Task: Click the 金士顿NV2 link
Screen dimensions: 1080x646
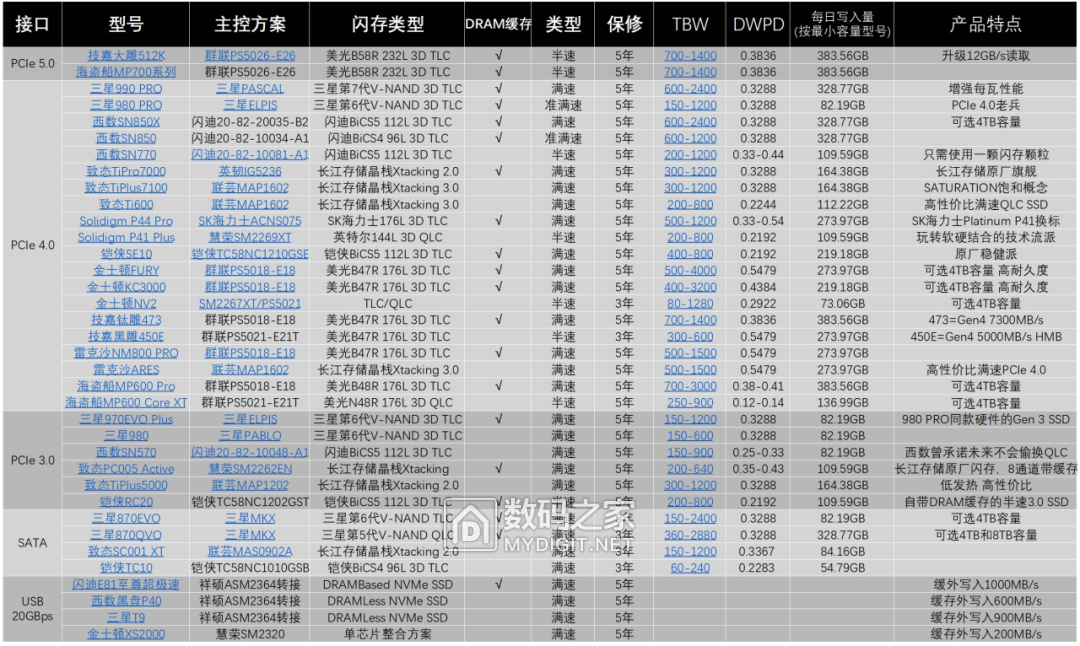Action: coord(126,304)
